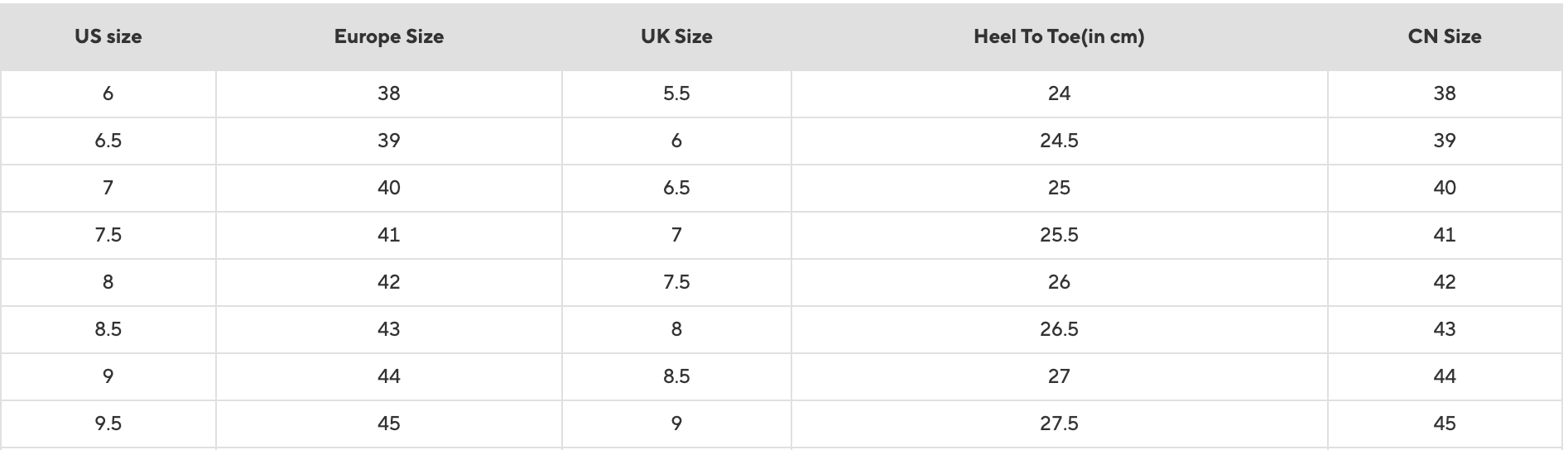Select the "UK Size" column header
Image resolution: width=1568 pixels, height=450 pixels.
[676, 36]
